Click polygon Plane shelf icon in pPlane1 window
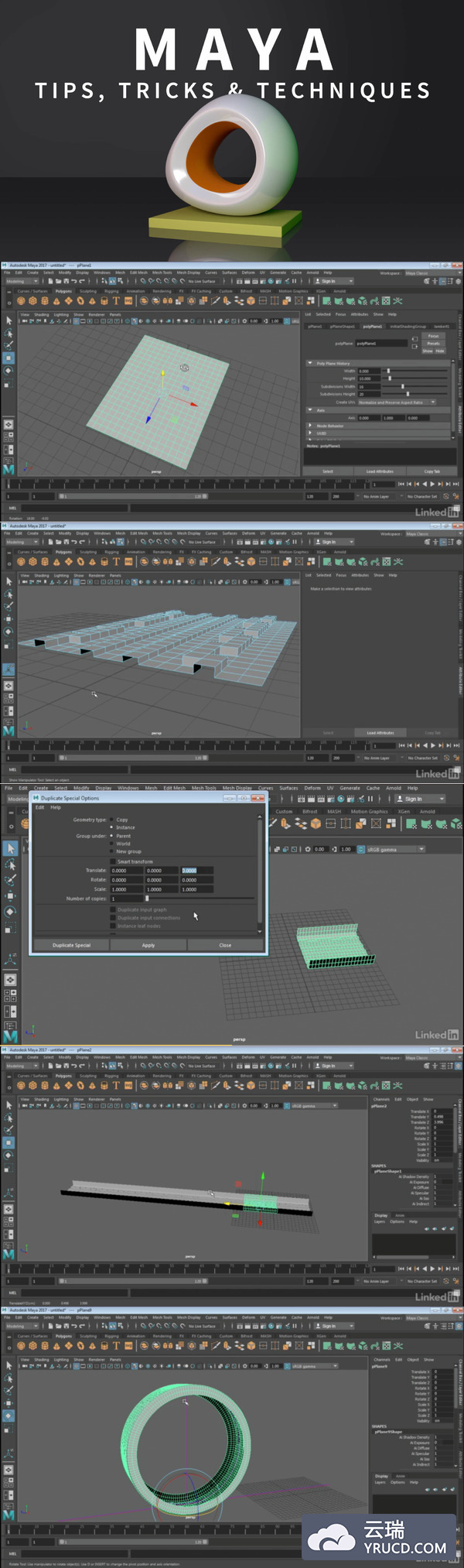464x1568 pixels. (x=68, y=301)
